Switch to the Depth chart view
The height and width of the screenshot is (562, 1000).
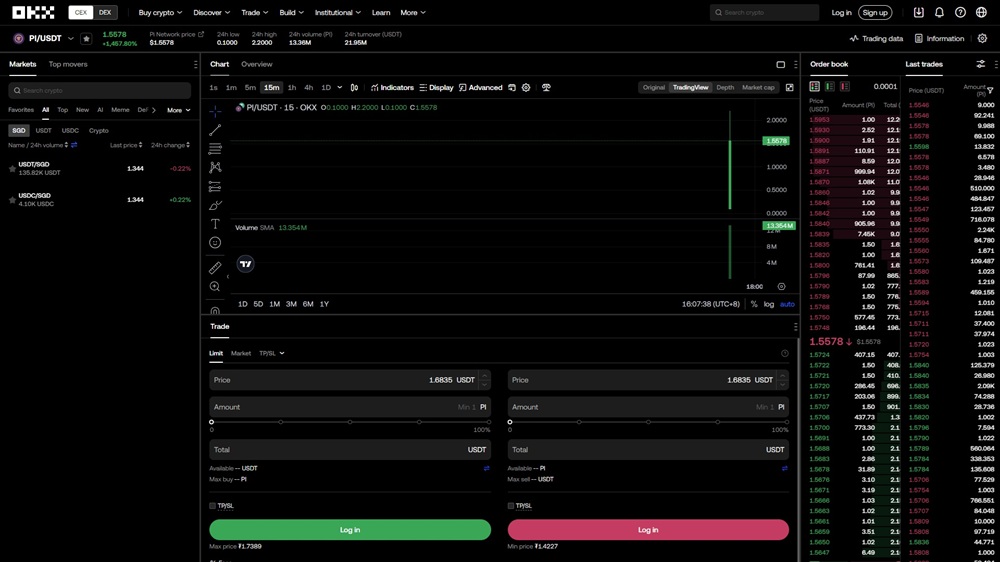click(725, 88)
